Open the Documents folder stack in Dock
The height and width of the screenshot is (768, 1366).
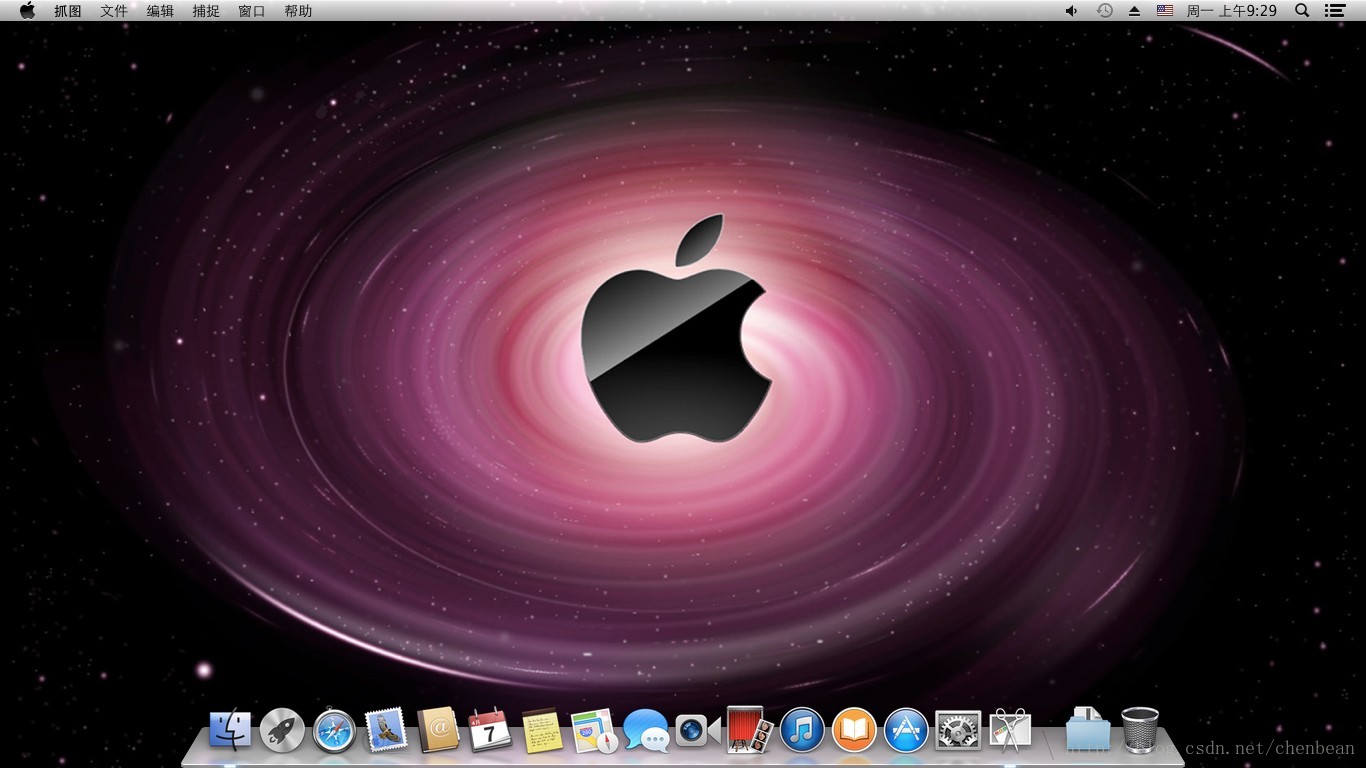[1087, 729]
